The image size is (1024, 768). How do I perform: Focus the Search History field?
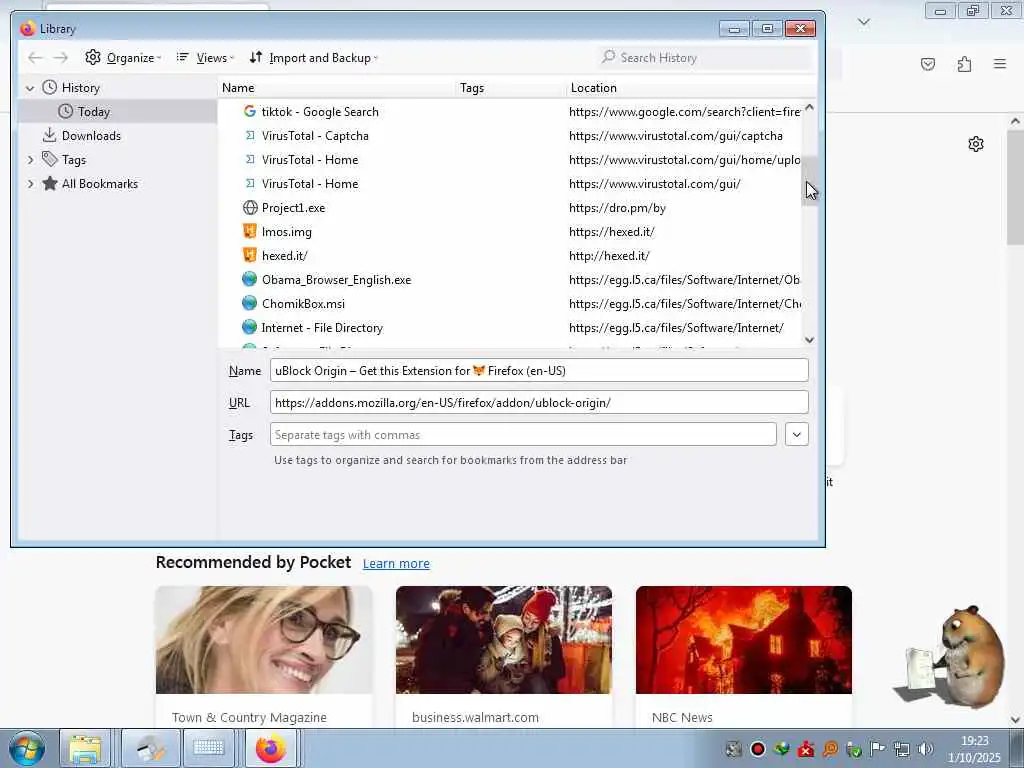tap(704, 57)
